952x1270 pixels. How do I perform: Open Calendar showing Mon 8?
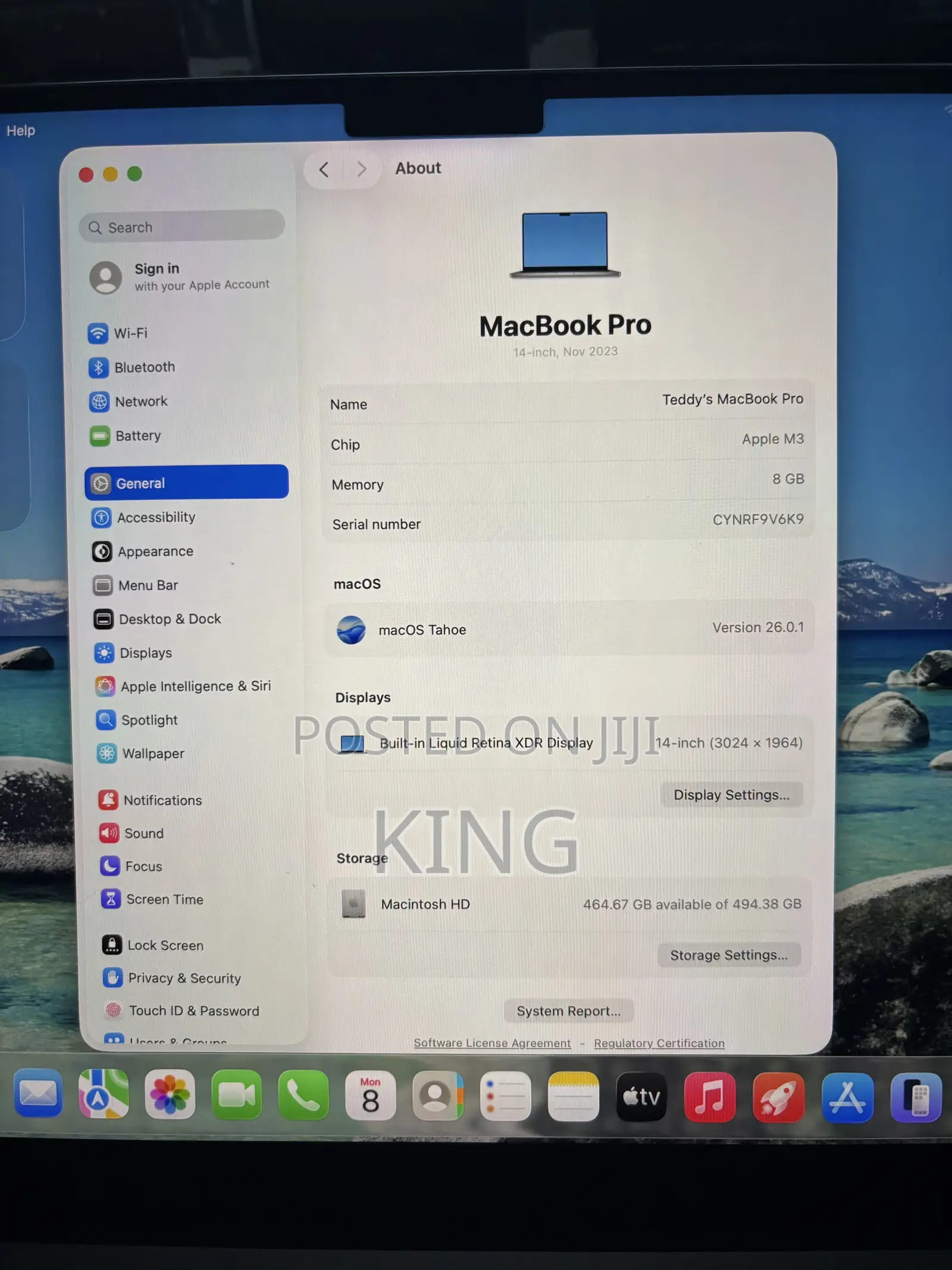coord(370,1096)
